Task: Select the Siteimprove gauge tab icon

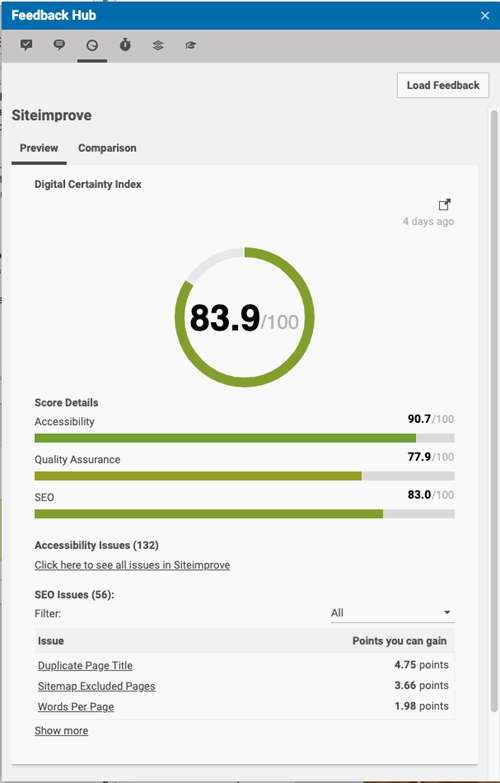Action: point(92,45)
